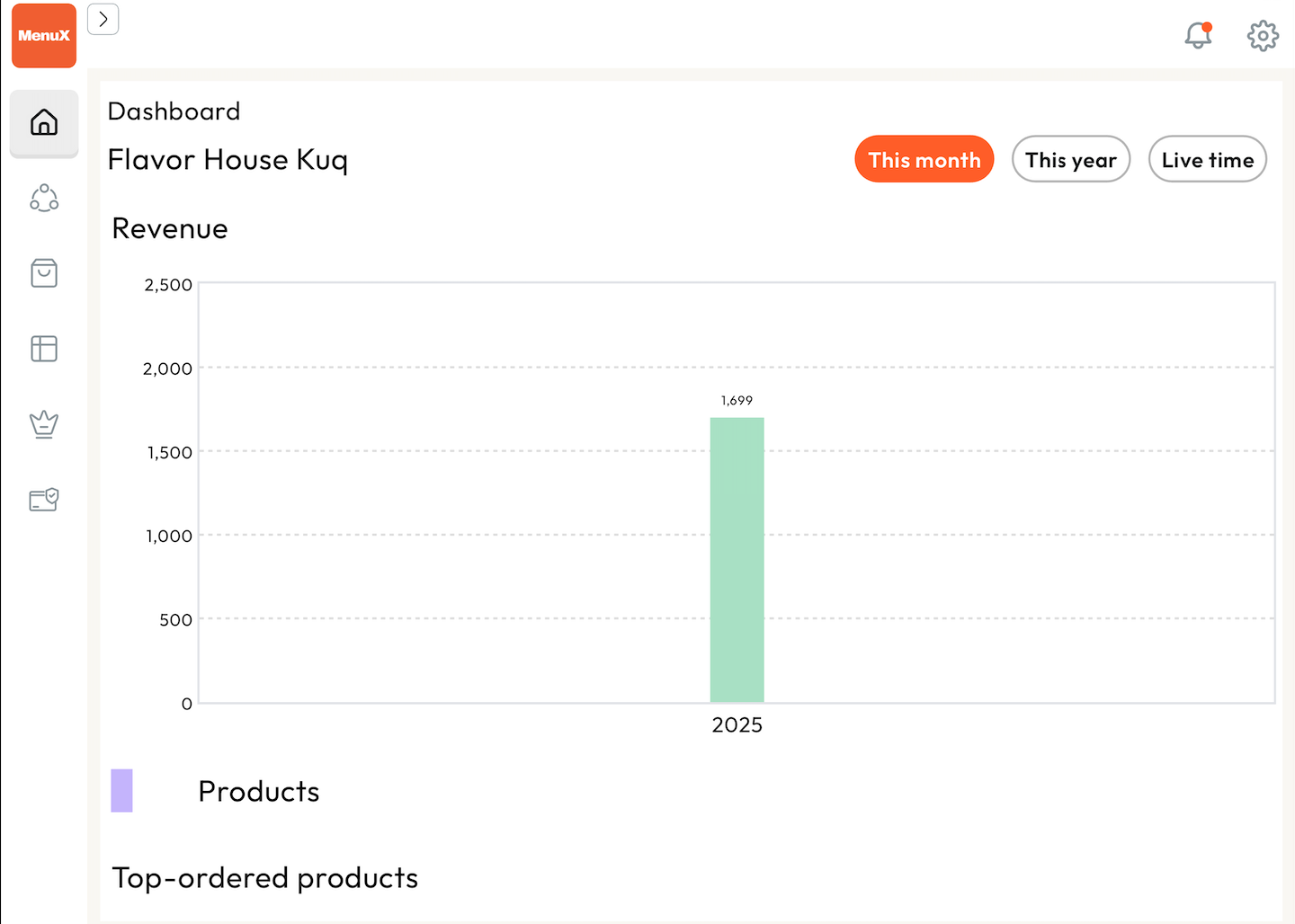The height and width of the screenshot is (924, 1295).
Task: Open the card with checkmark icon
Action: pos(44,500)
